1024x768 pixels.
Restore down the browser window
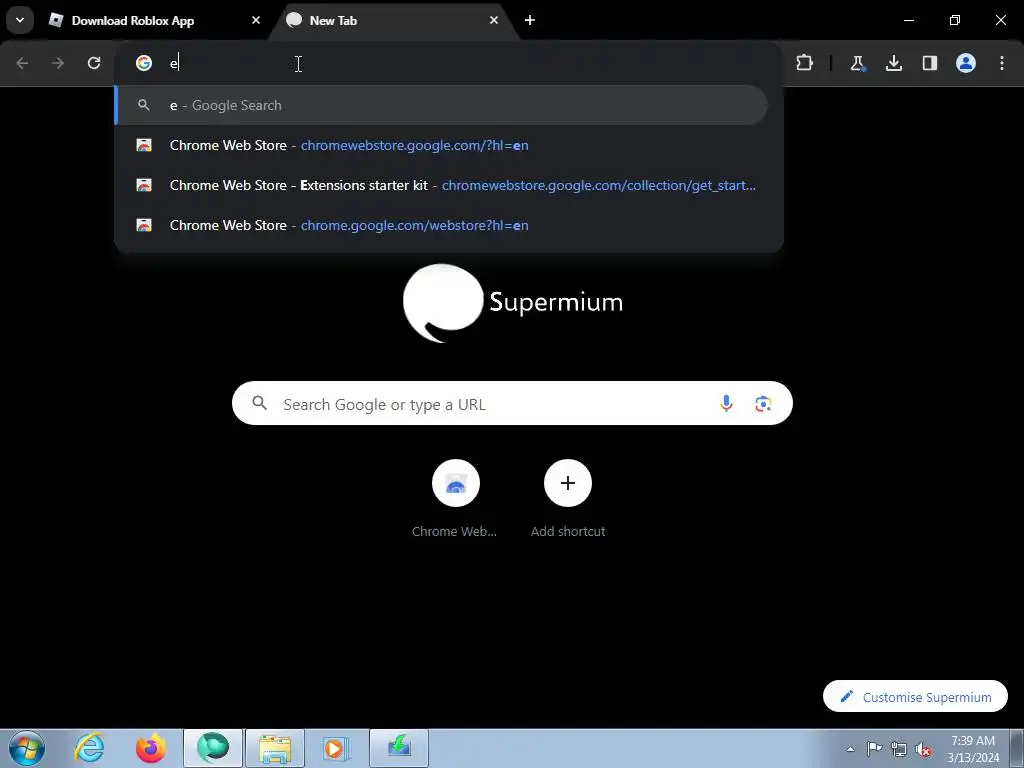pos(955,20)
